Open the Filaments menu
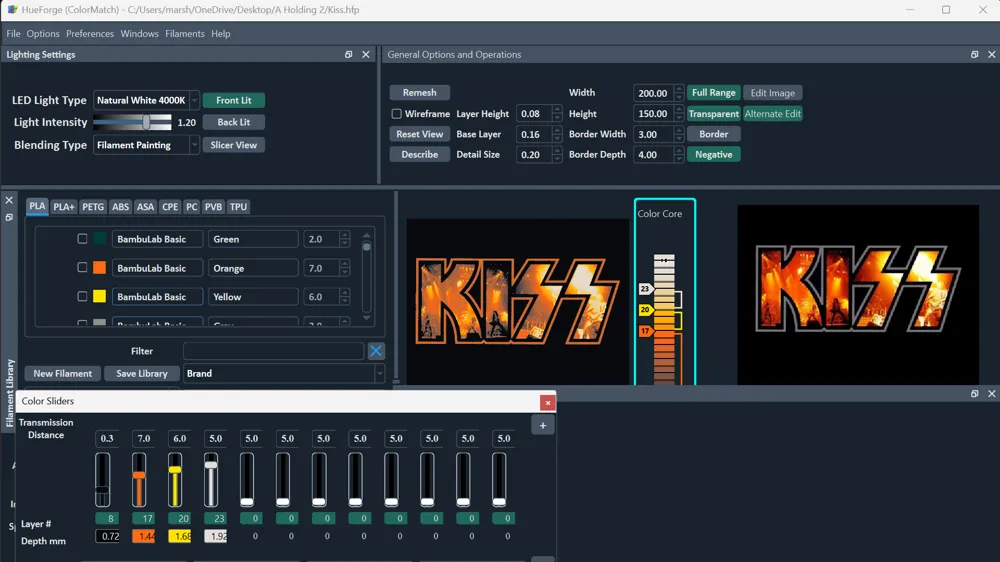The image size is (1000, 562). (184, 34)
